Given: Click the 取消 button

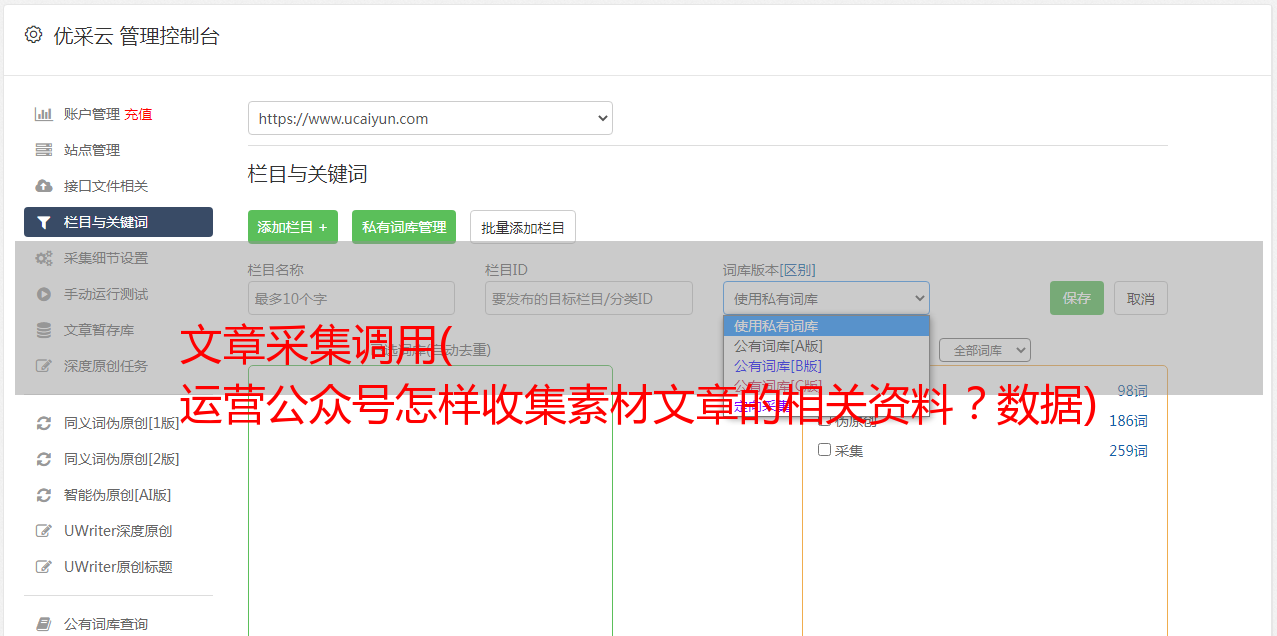Looking at the screenshot, I should click(x=1141, y=298).
